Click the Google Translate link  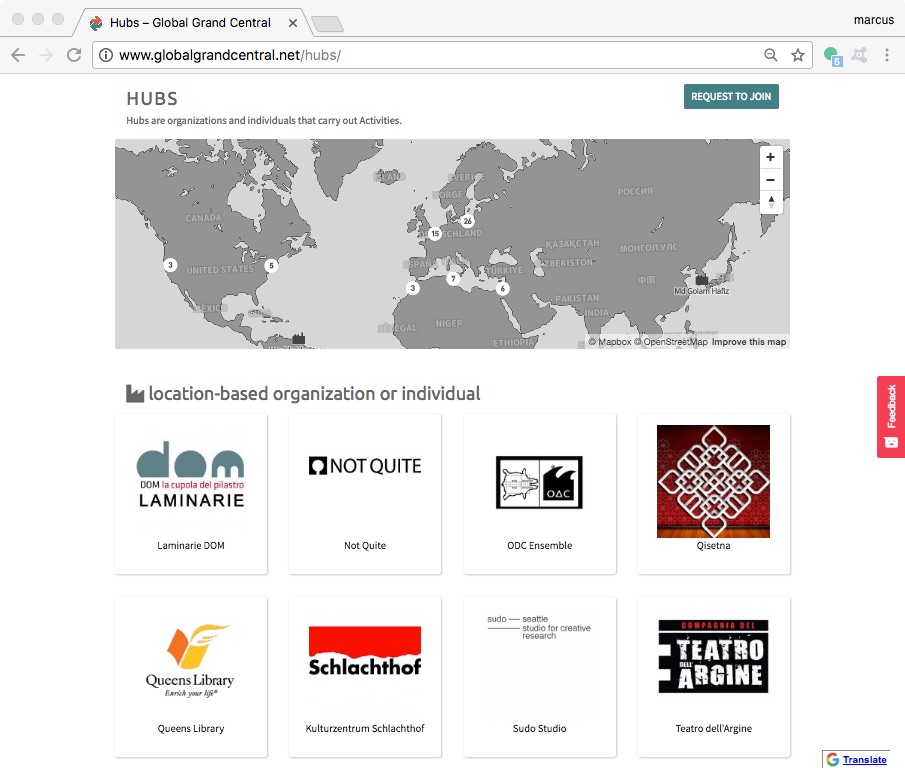click(x=864, y=759)
